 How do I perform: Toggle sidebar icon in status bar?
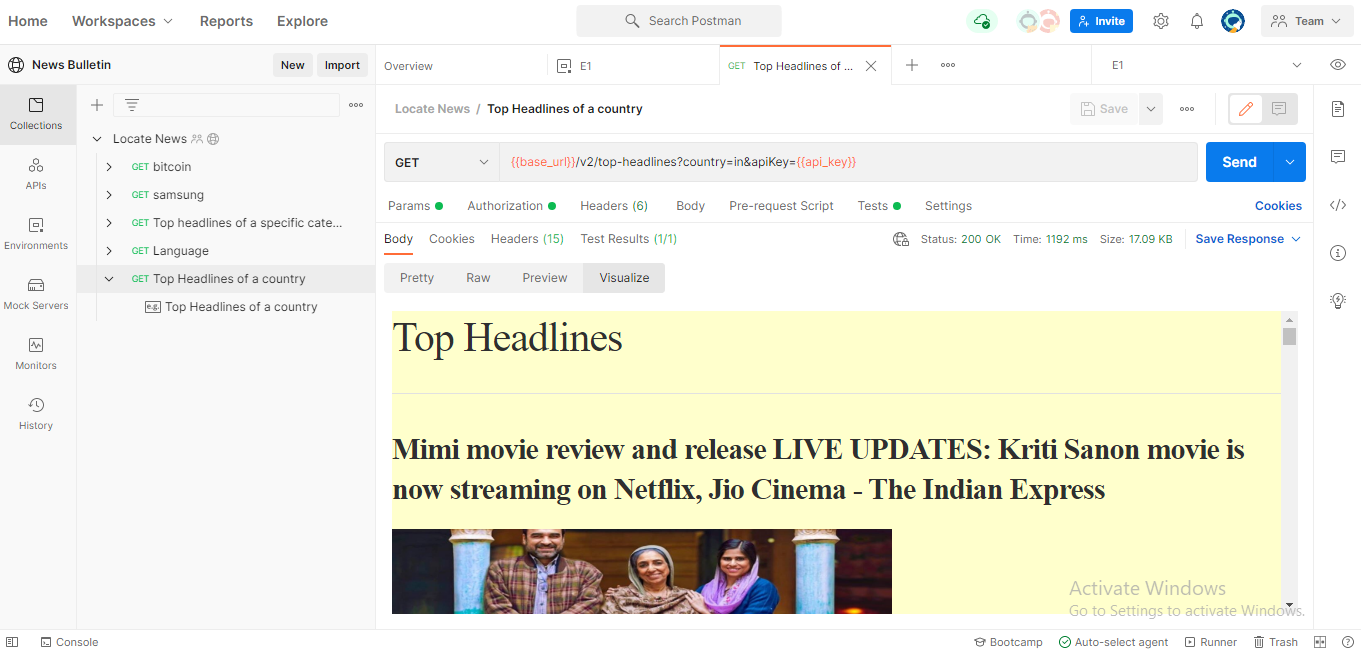(12, 642)
